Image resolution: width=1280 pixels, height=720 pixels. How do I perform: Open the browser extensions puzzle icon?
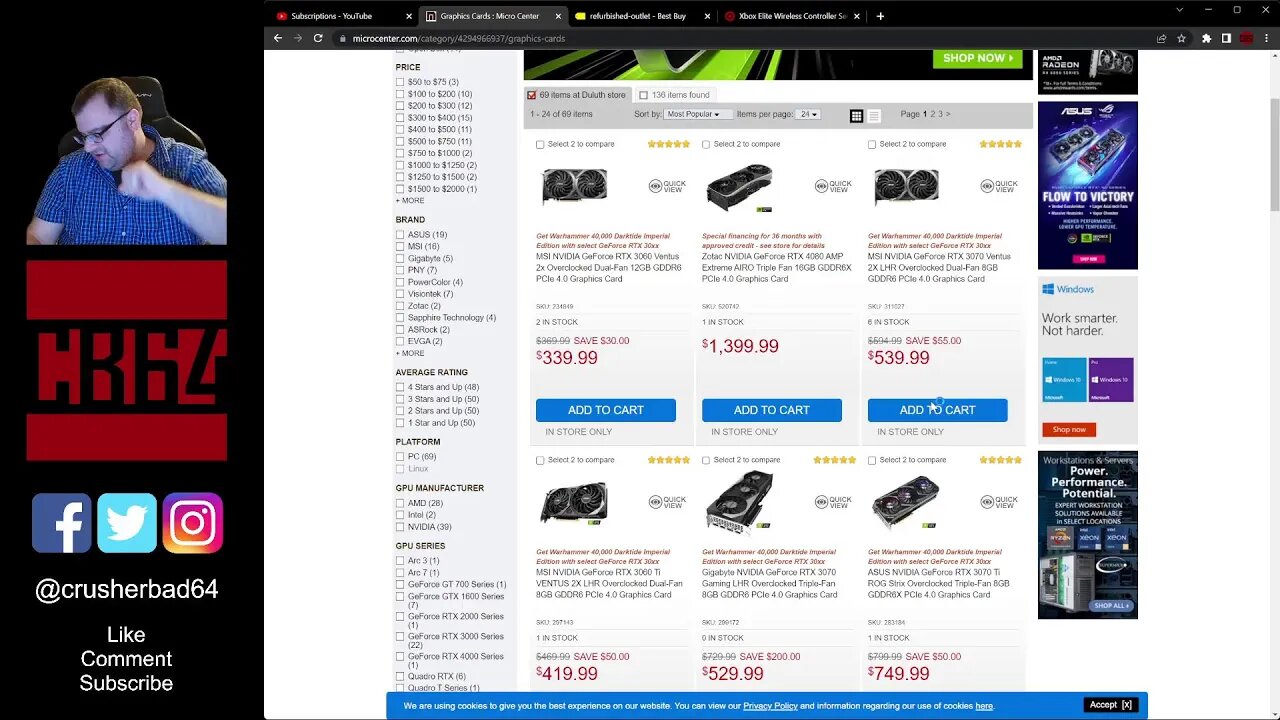[x=1206, y=38]
